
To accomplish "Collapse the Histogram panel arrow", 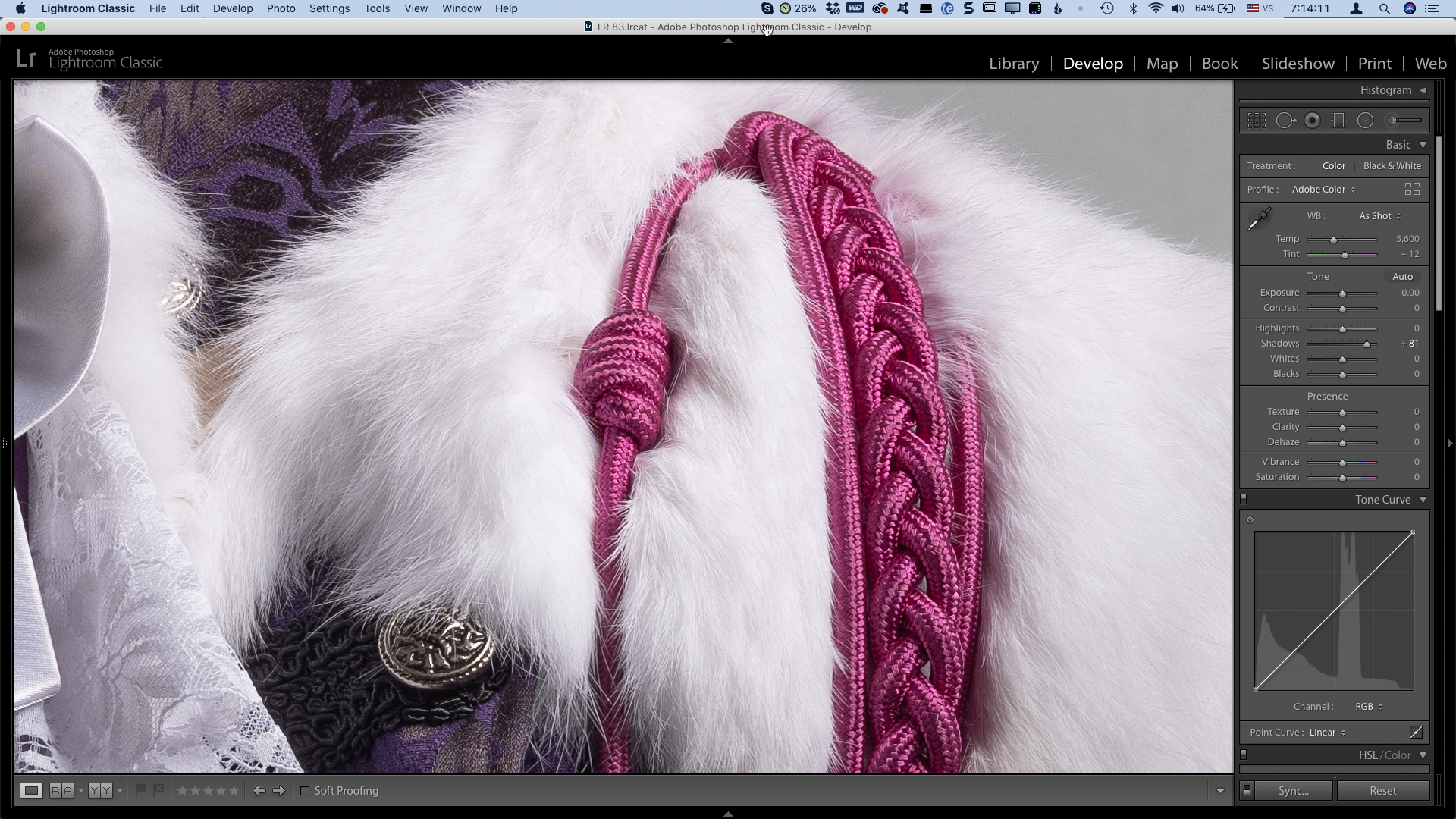I will [x=1423, y=90].
